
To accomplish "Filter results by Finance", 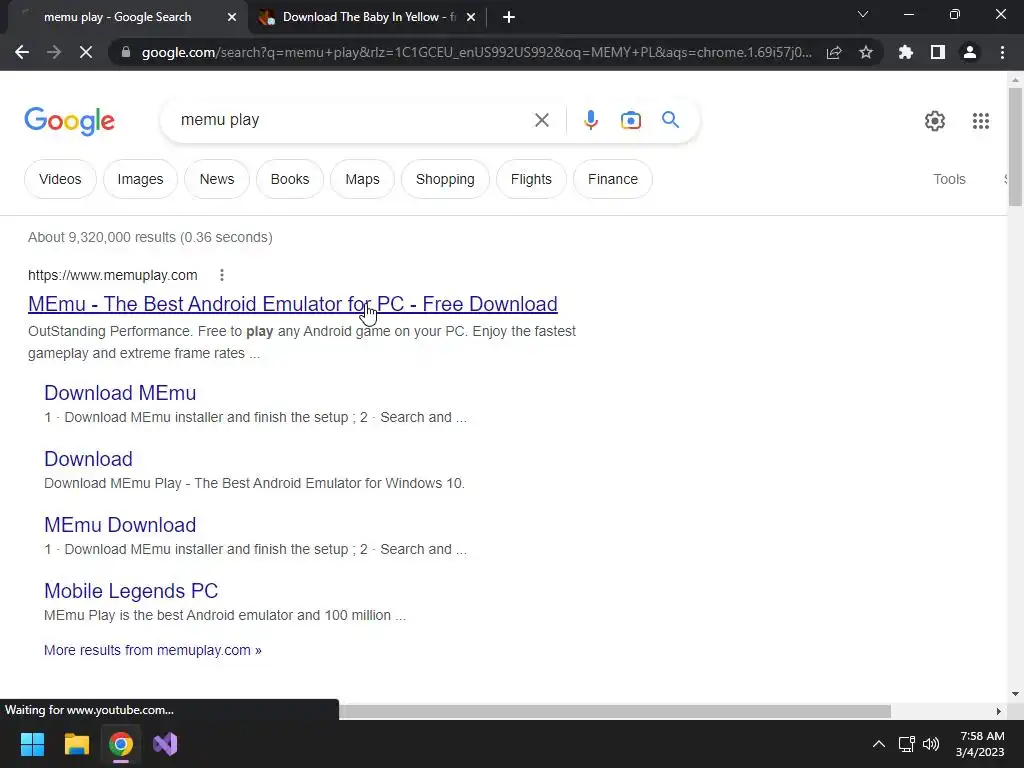I will click(613, 179).
